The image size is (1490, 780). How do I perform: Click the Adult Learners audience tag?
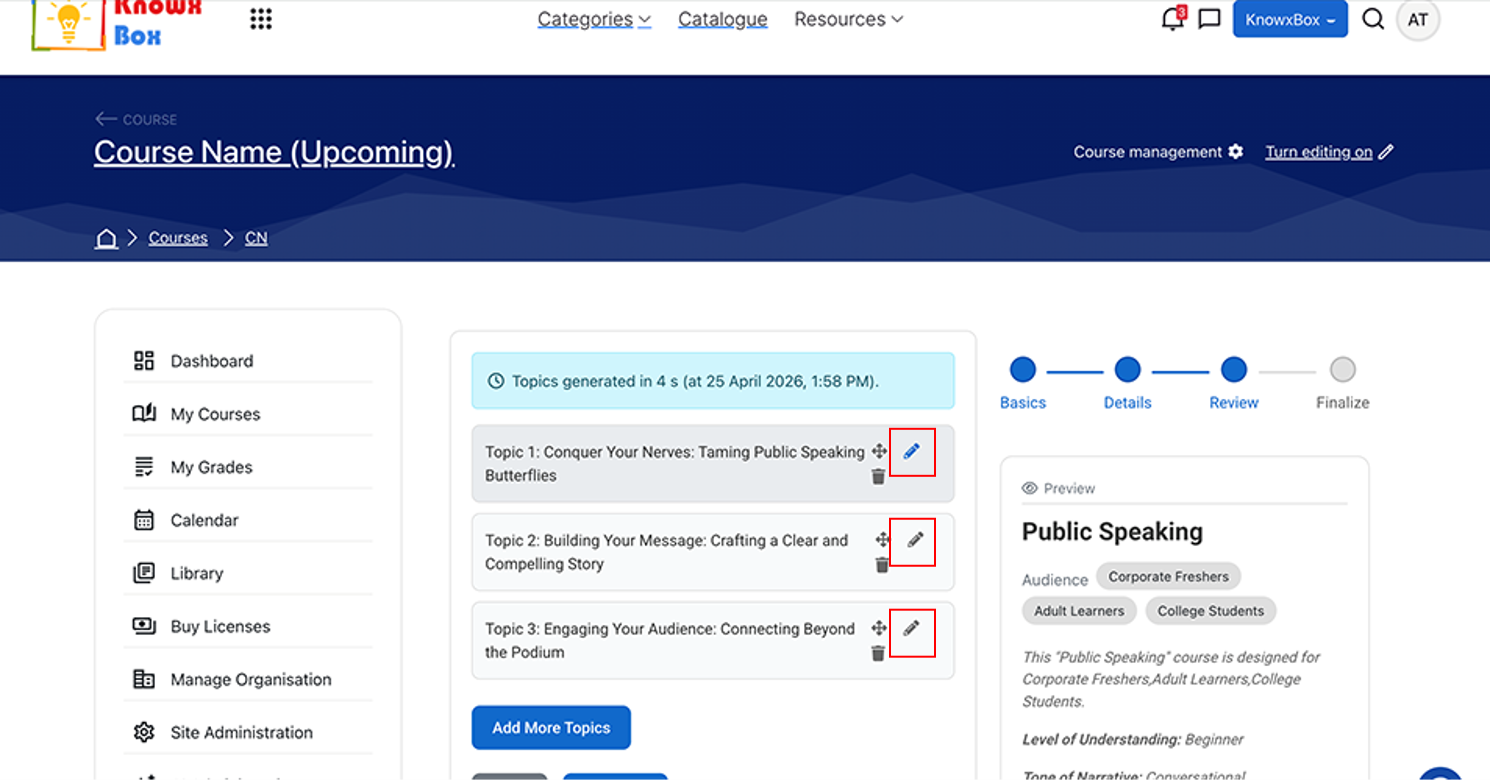pyautogui.click(x=1079, y=611)
